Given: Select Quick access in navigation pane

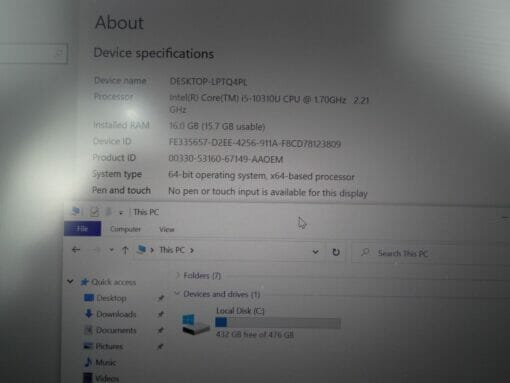Looking at the screenshot, I should (113, 282).
